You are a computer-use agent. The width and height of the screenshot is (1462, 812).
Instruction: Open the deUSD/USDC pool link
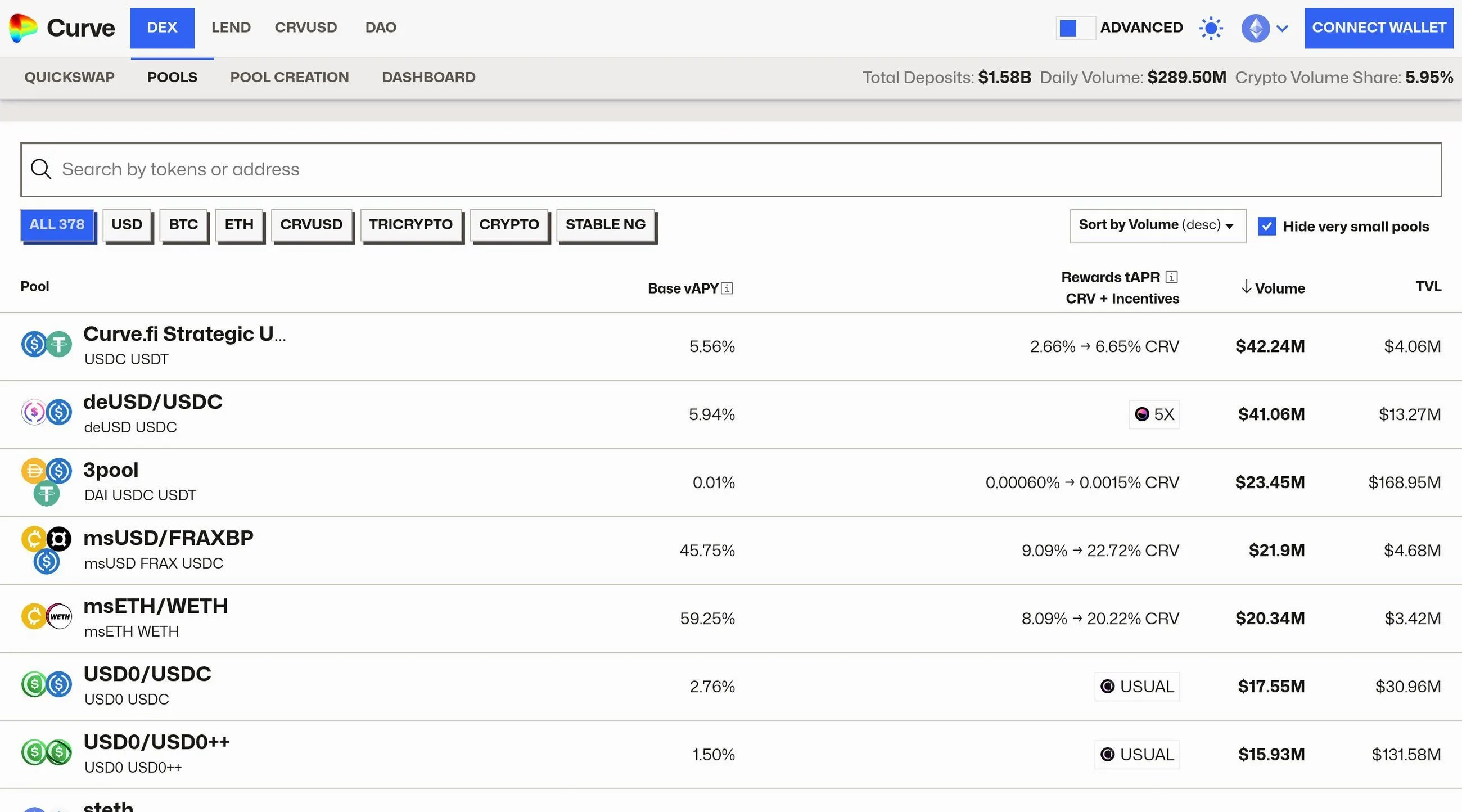(x=153, y=402)
